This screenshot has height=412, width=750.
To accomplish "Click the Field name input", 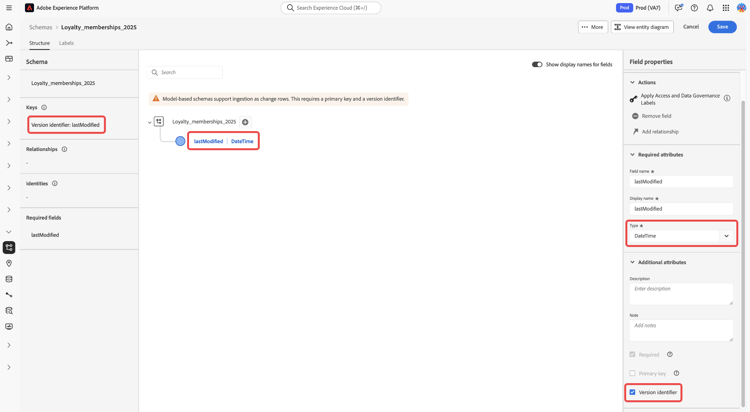I will 681,181.
